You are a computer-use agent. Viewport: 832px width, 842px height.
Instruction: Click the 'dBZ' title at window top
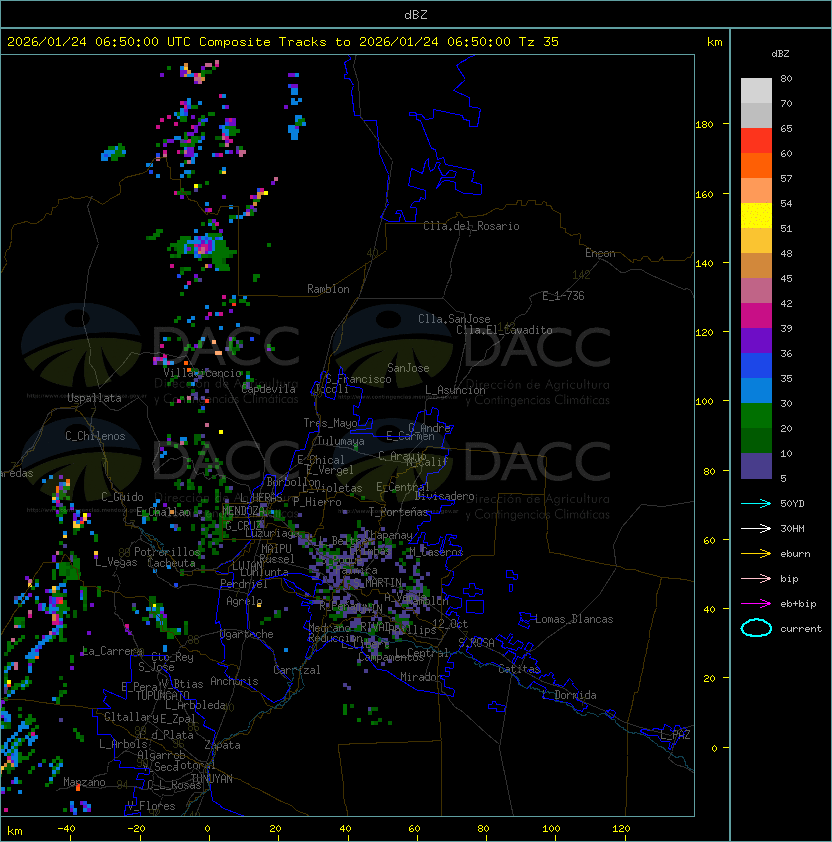pos(416,15)
